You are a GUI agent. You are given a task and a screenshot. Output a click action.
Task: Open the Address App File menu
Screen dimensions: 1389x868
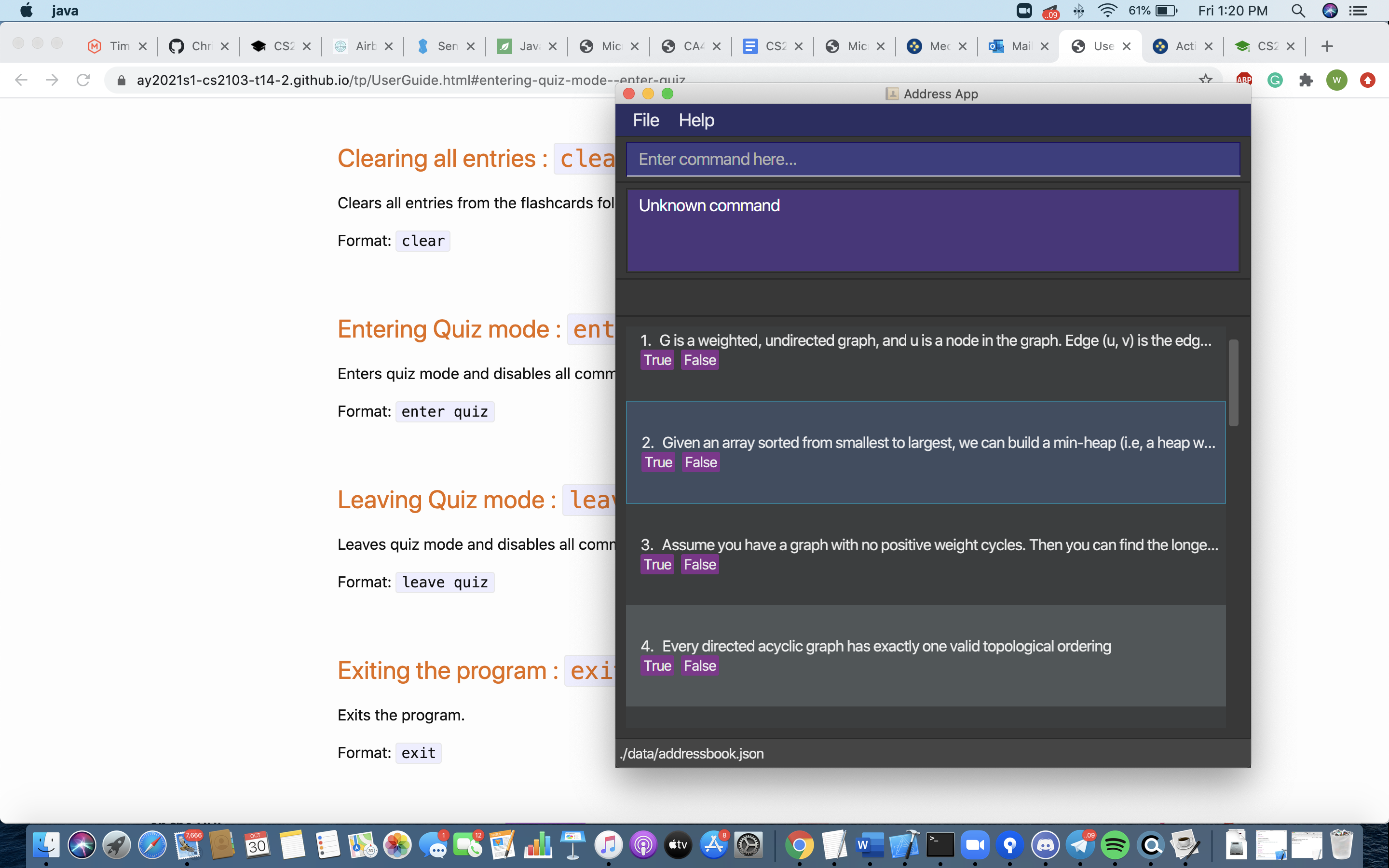coord(646,120)
